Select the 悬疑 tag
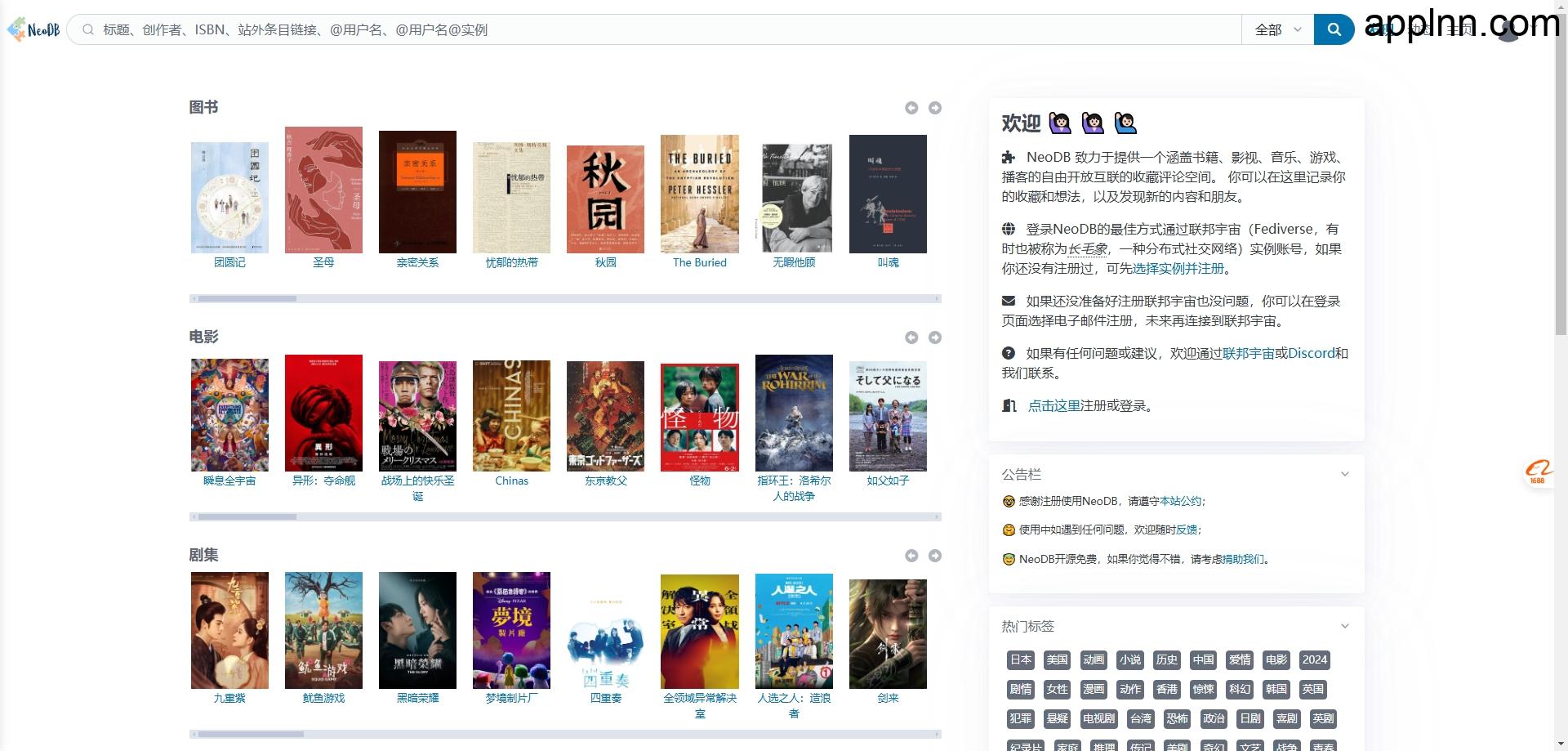Viewport: 1568px width, 751px height. (1057, 718)
